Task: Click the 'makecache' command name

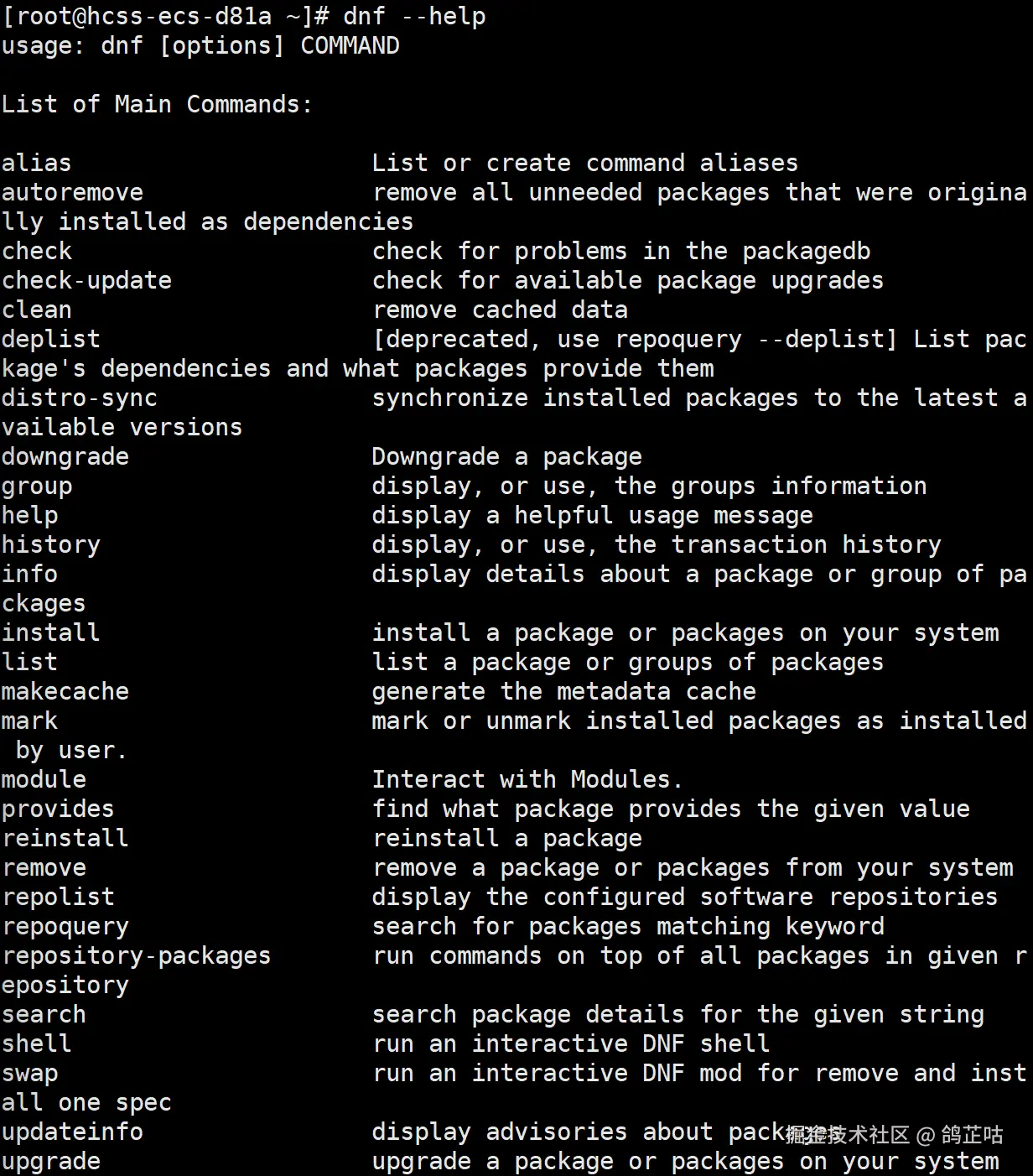Action: pyautogui.click(x=65, y=691)
